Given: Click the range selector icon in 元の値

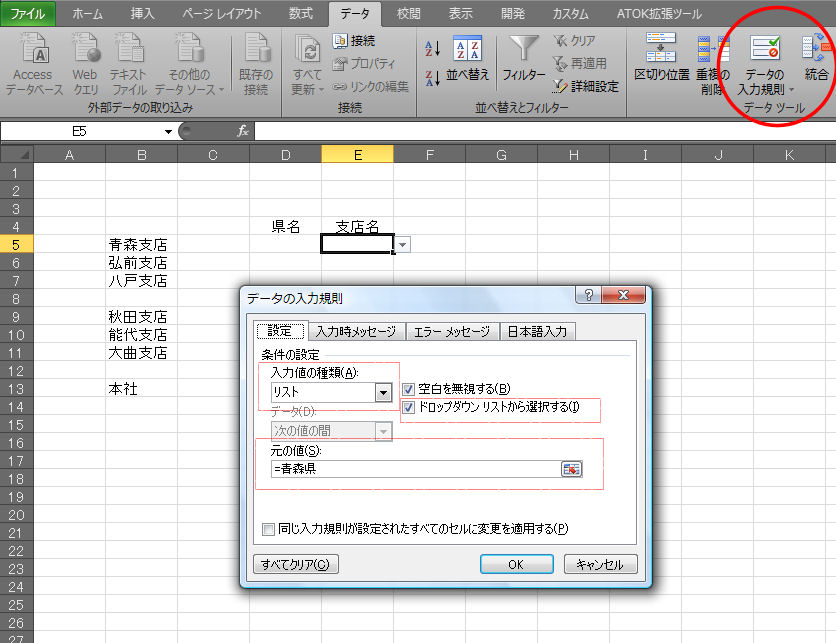Looking at the screenshot, I should pyautogui.click(x=571, y=469).
